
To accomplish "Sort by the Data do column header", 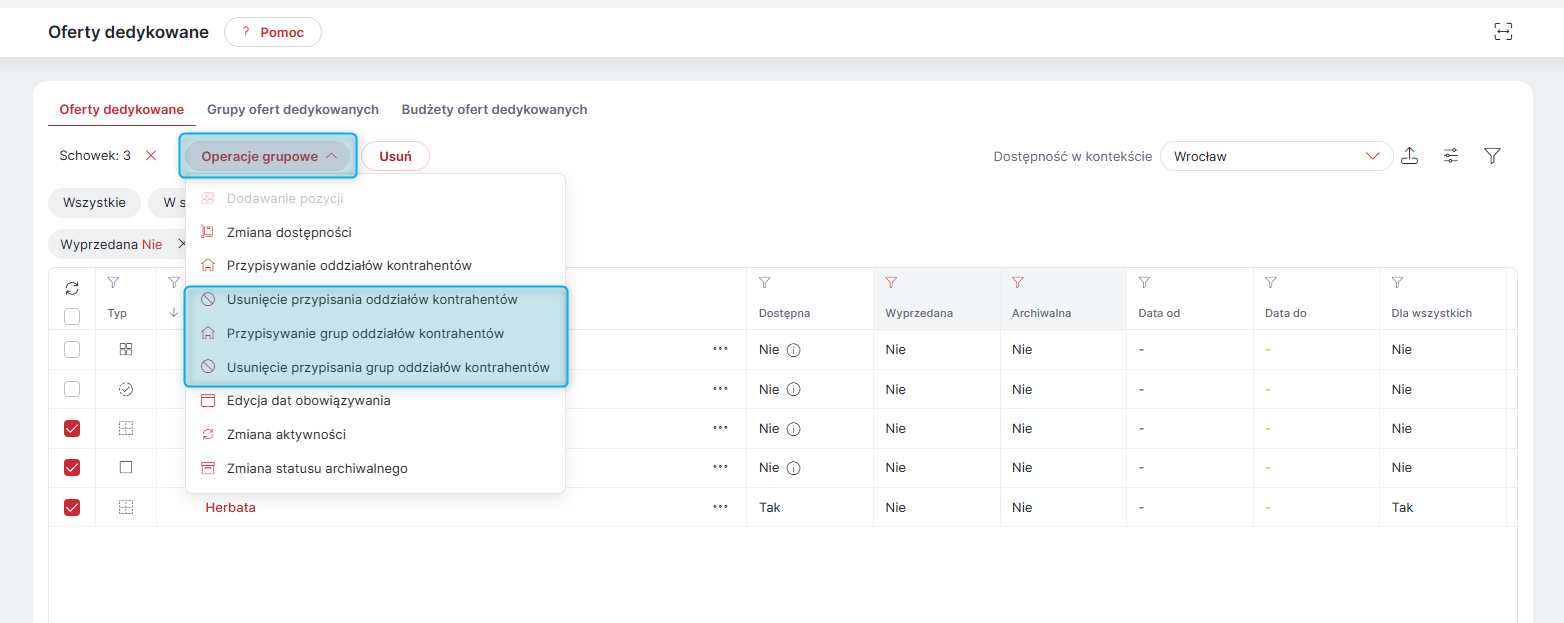I will (1286, 313).
